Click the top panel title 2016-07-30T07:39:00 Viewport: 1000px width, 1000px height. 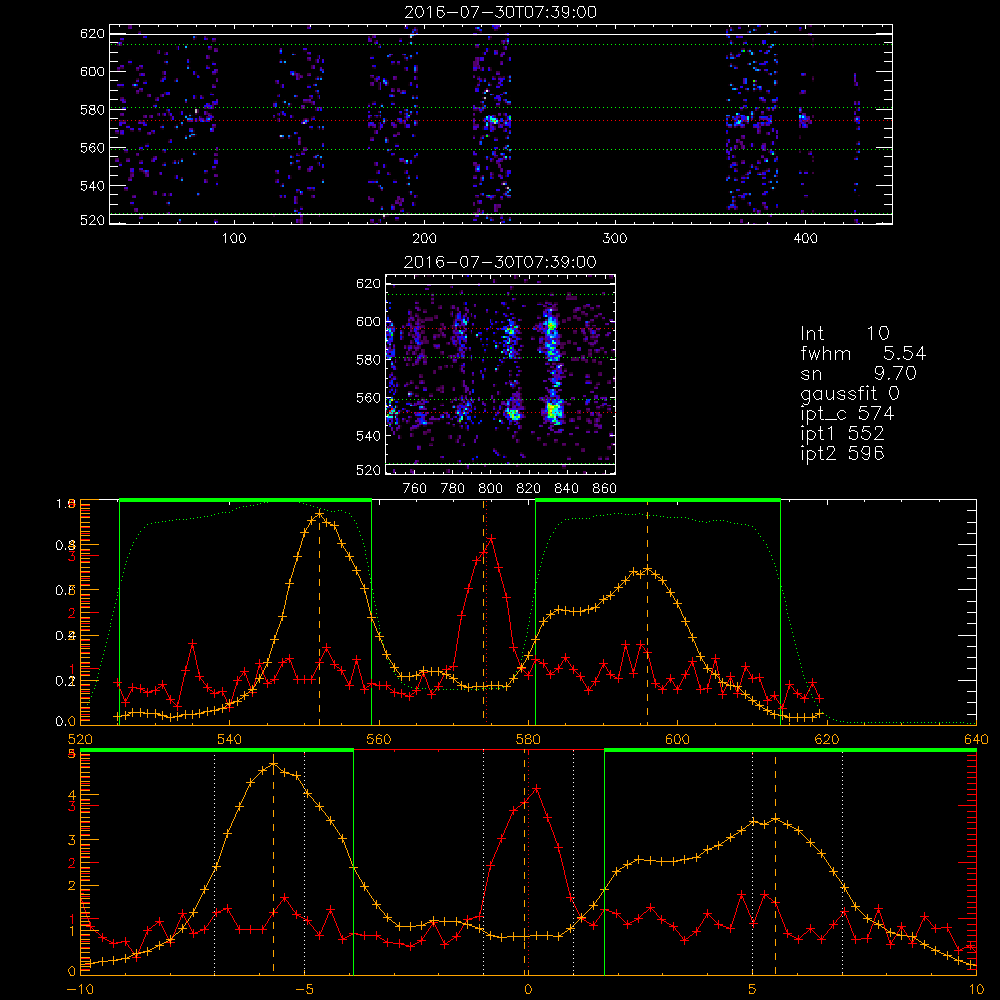point(500,12)
